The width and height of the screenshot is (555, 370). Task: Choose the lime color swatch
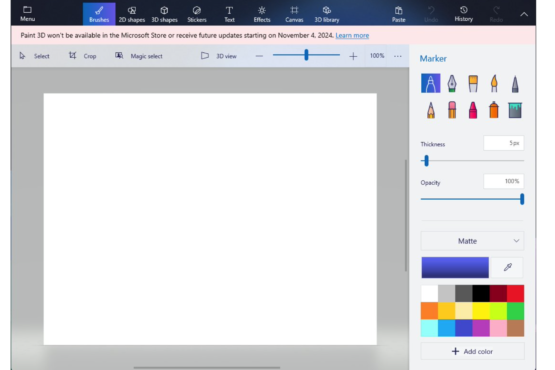[x=498, y=311]
